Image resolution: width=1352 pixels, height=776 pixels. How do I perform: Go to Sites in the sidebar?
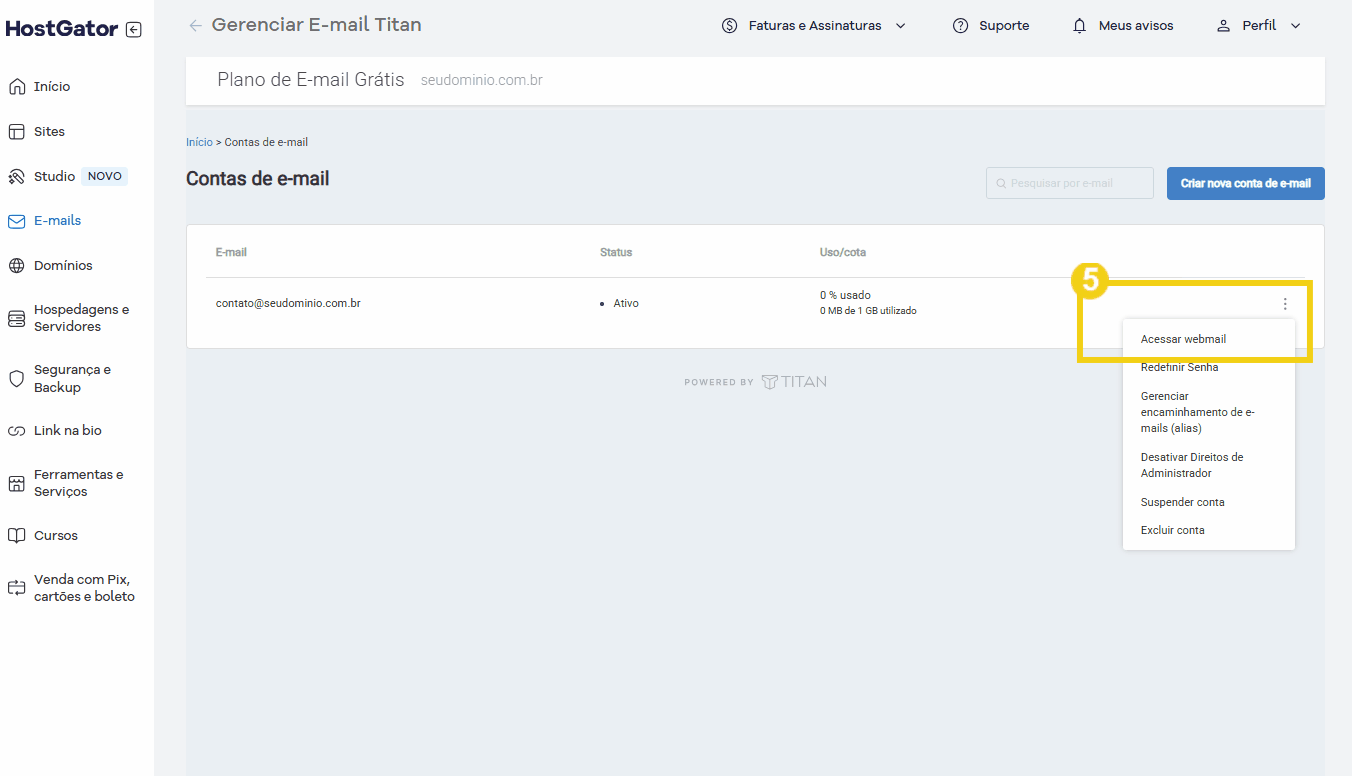[x=50, y=132]
